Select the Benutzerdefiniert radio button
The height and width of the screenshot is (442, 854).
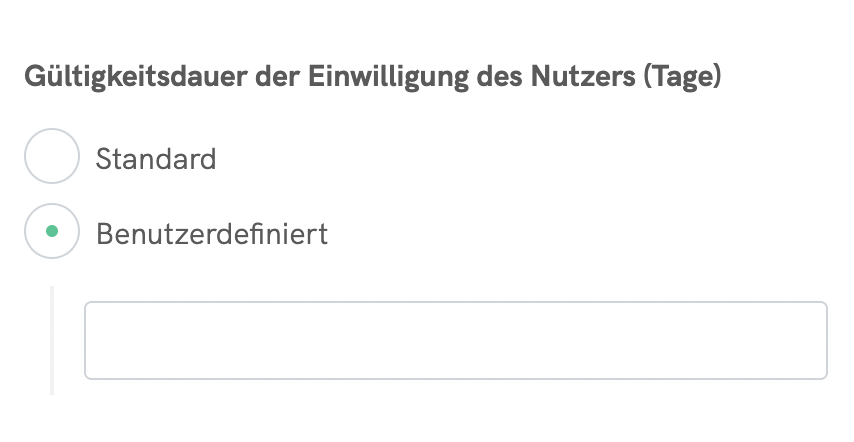pos(51,232)
